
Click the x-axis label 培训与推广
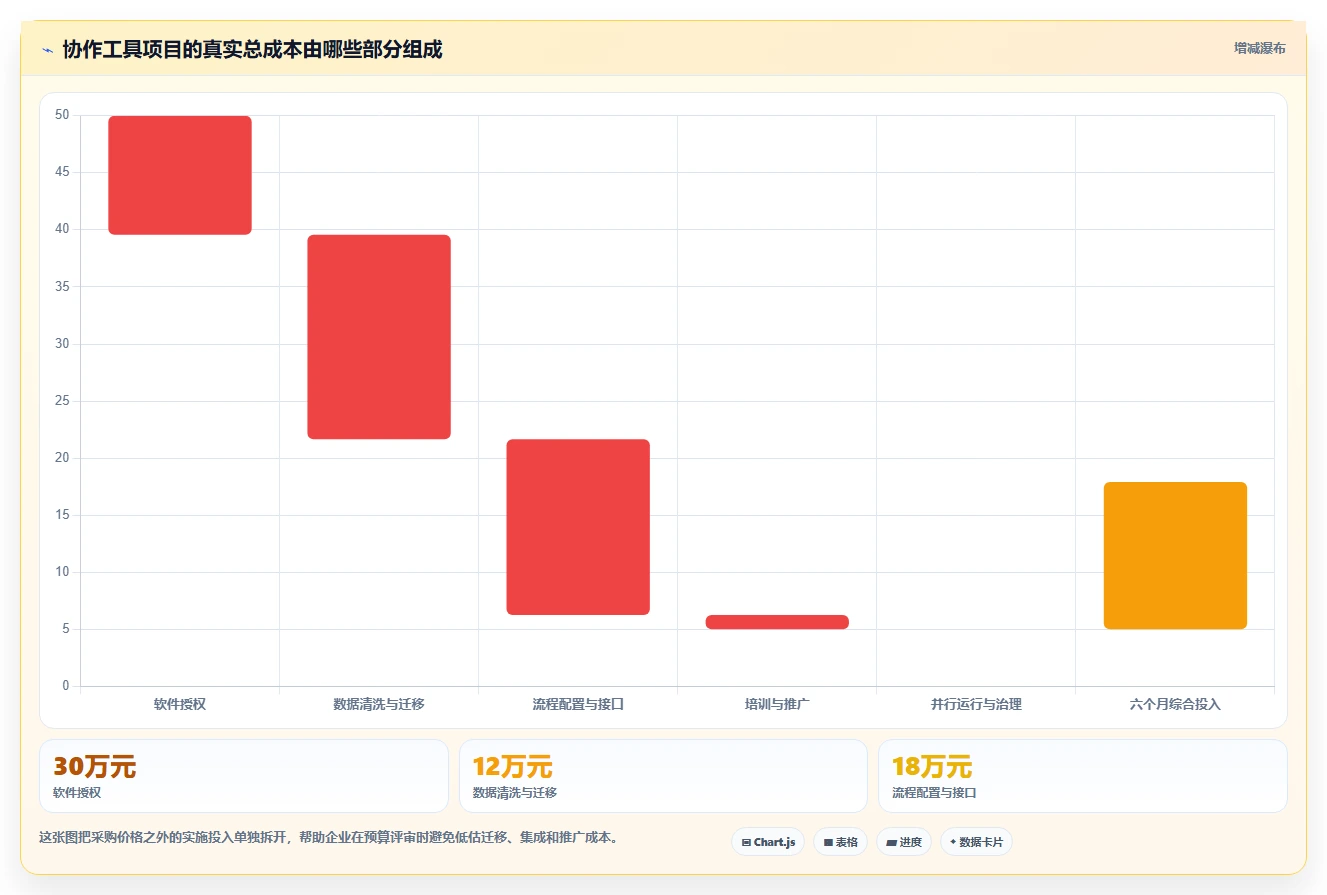point(777,704)
